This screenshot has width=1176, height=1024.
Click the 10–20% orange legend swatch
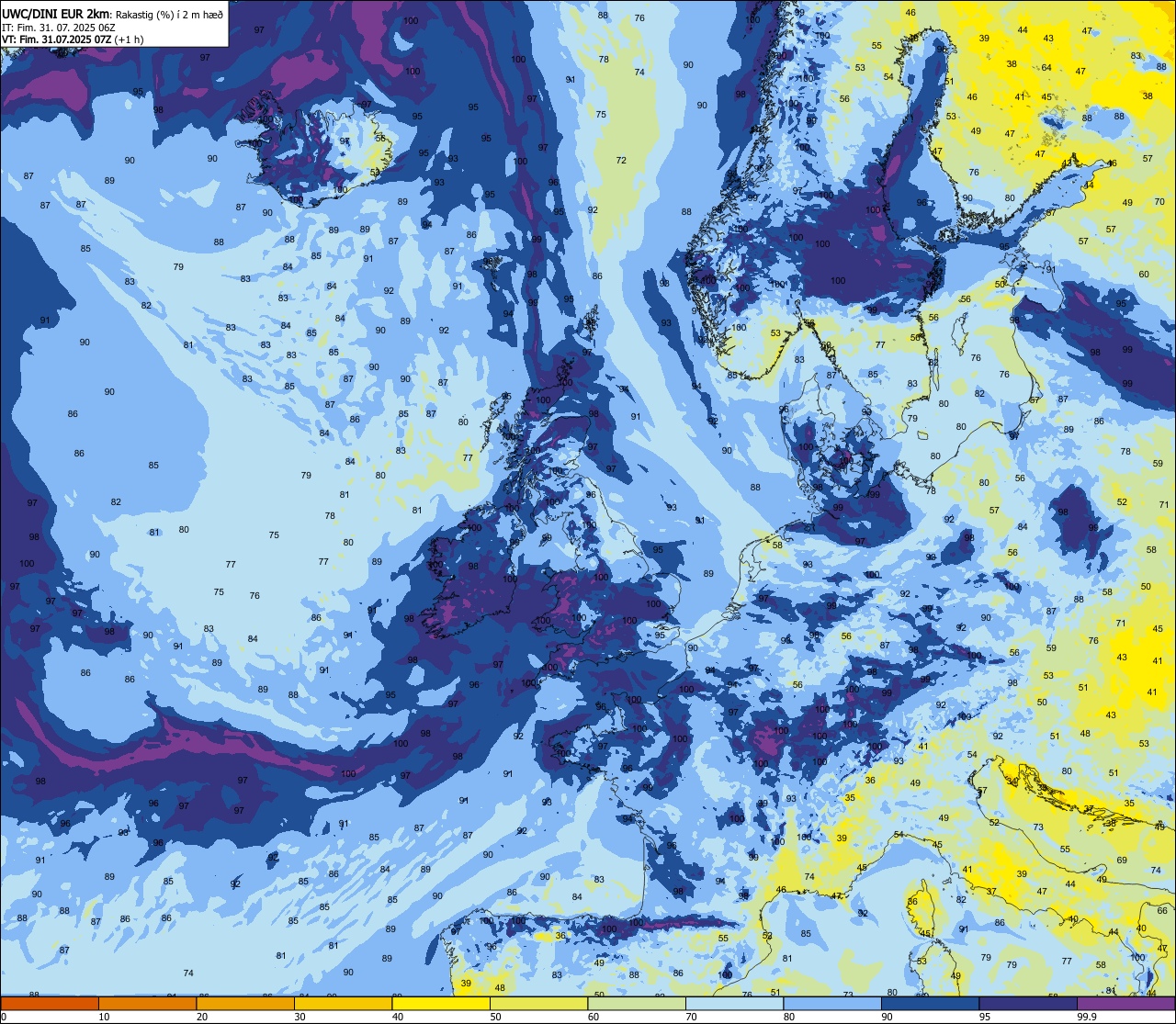[x=147, y=1003]
